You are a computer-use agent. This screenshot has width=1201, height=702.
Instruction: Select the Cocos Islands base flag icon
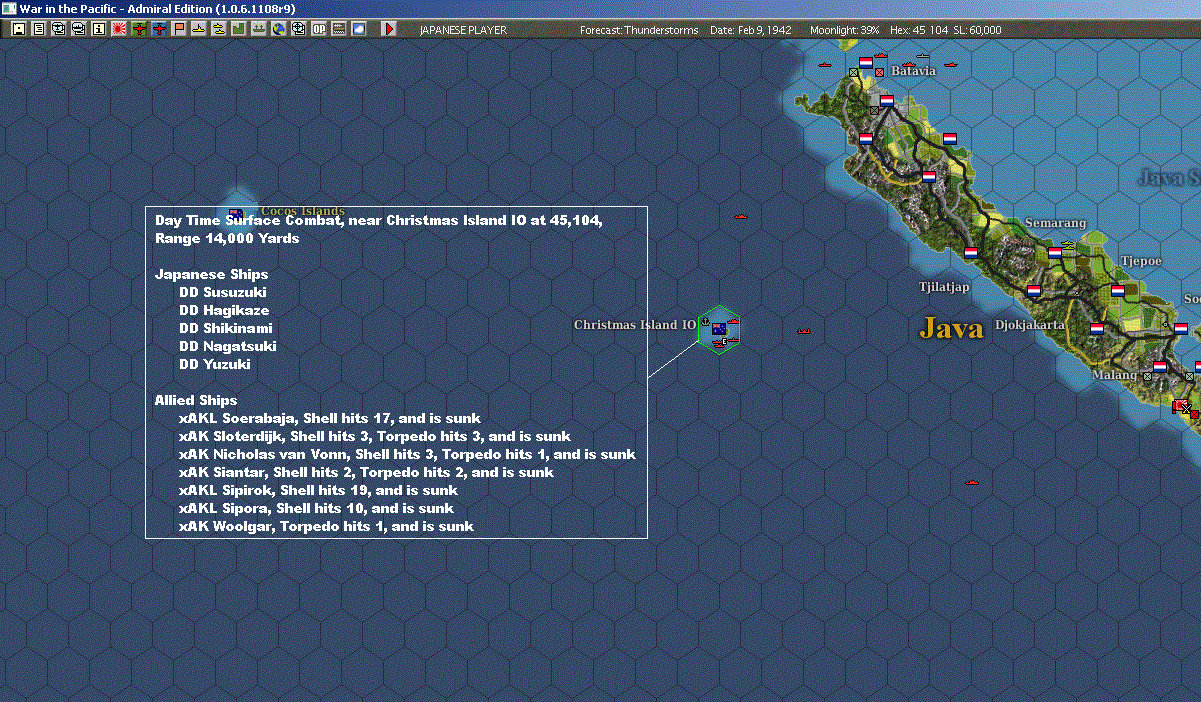236,213
